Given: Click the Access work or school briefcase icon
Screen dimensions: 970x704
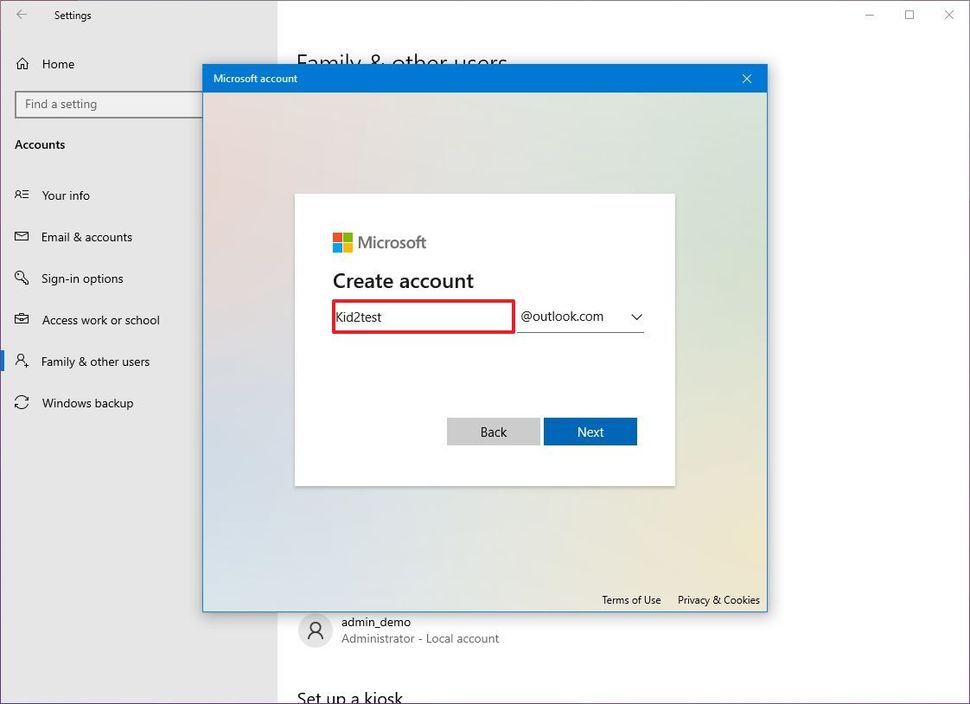Looking at the screenshot, I should [22, 319].
